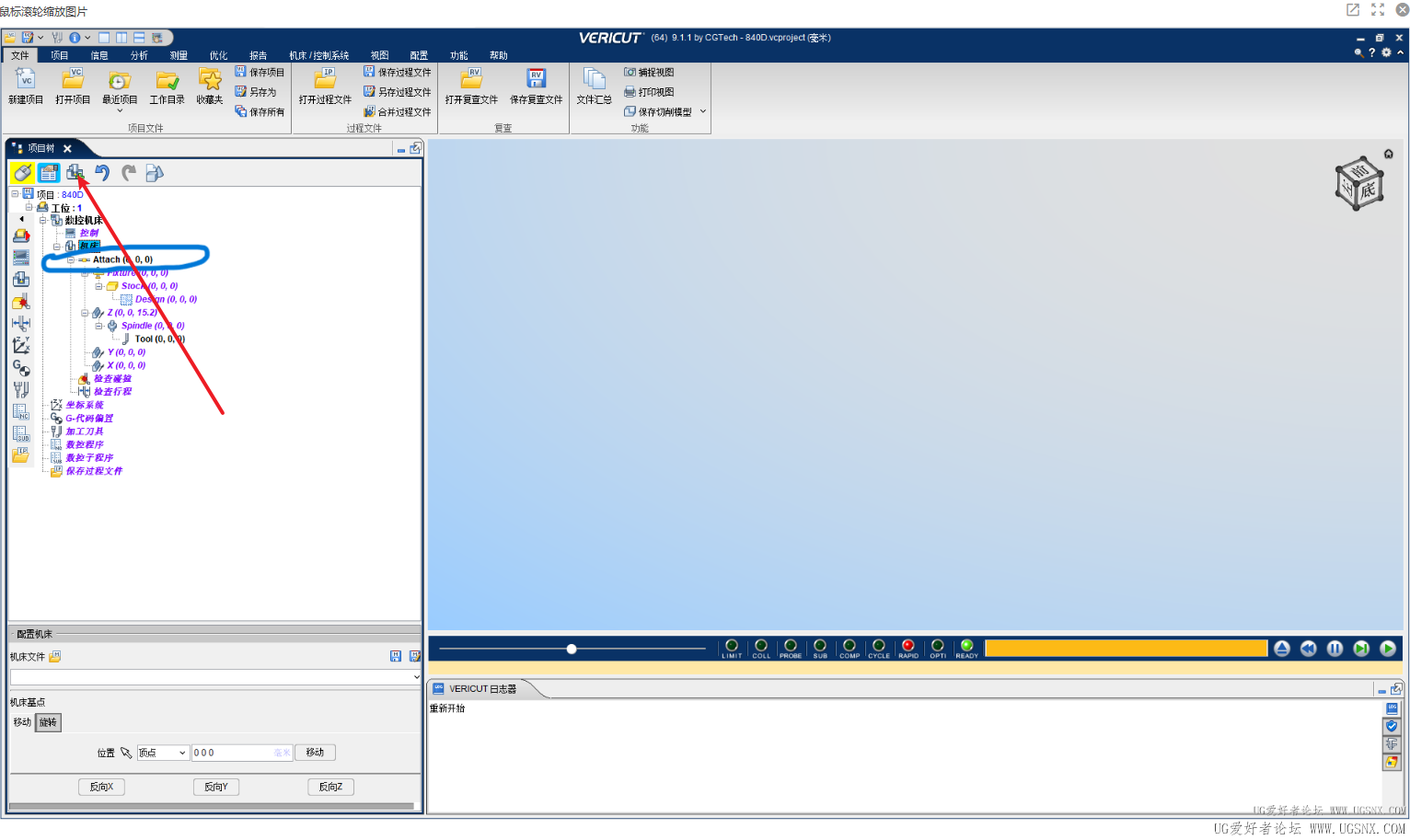The width and height of the screenshot is (1410, 840).
Task: Click the position pick arrow icon next to 位置
Action: (x=126, y=753)
